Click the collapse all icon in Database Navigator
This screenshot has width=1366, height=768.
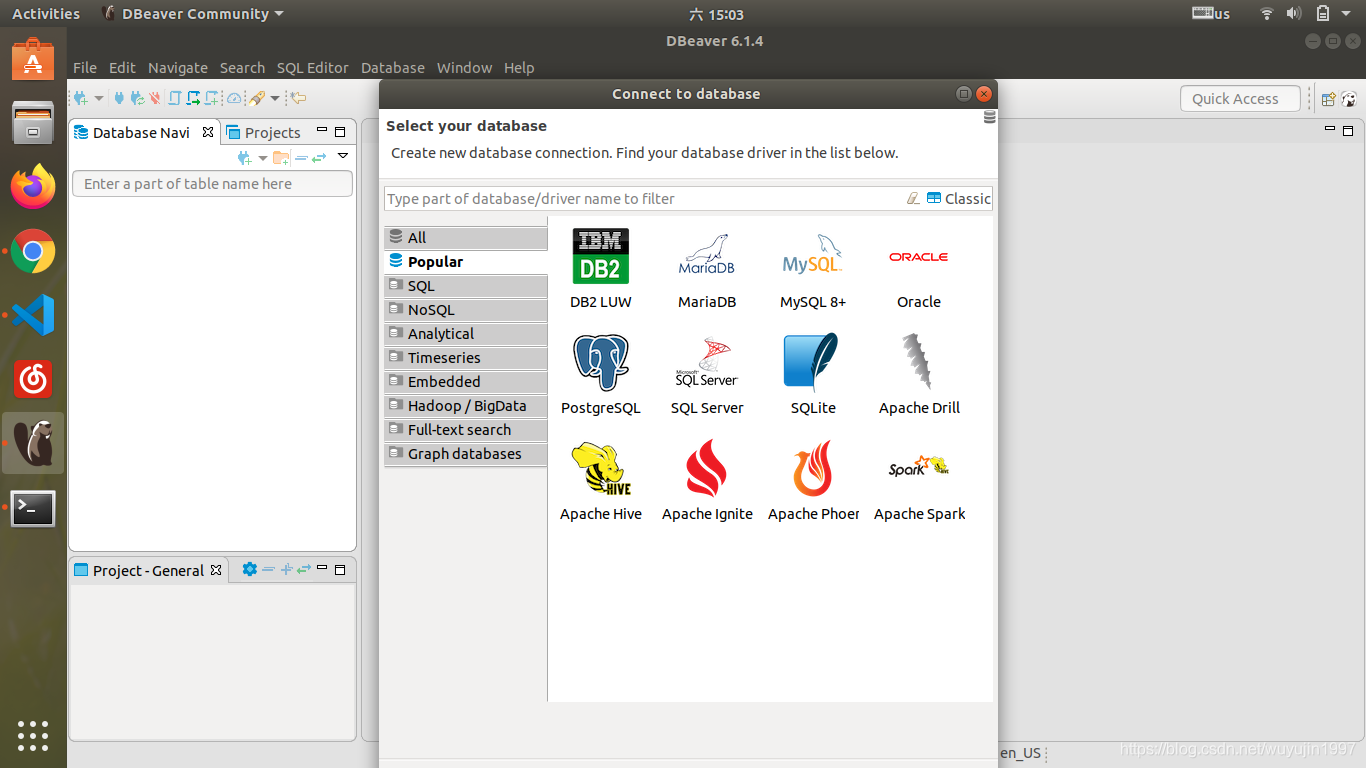[301, 158]
